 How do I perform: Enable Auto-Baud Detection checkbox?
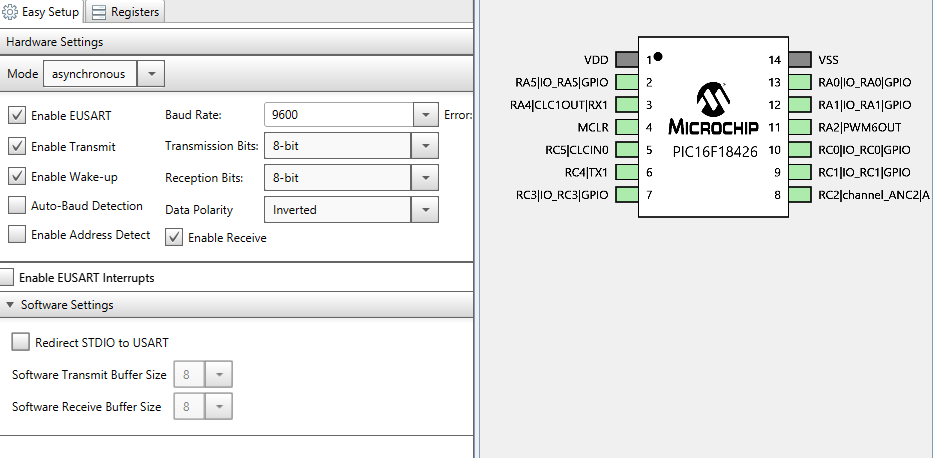[x=17, y=206]
